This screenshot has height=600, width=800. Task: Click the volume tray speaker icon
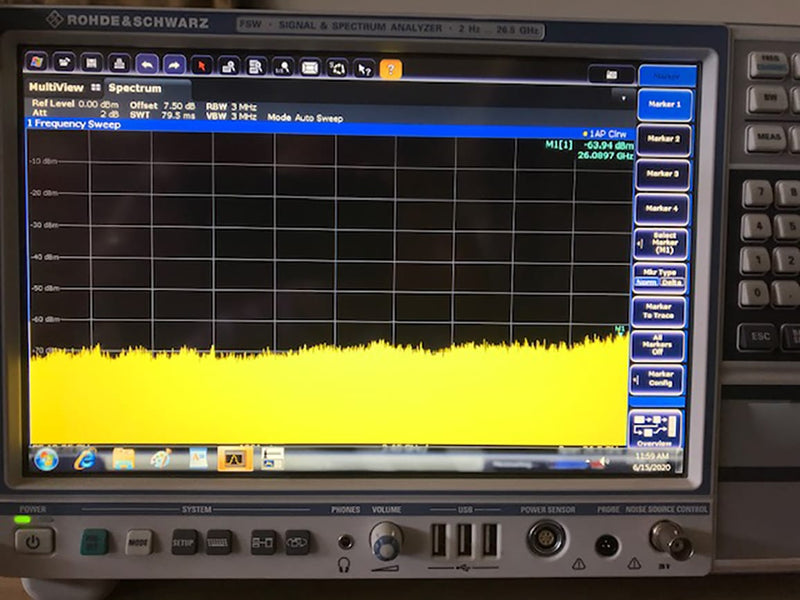[x=604, y=462]
